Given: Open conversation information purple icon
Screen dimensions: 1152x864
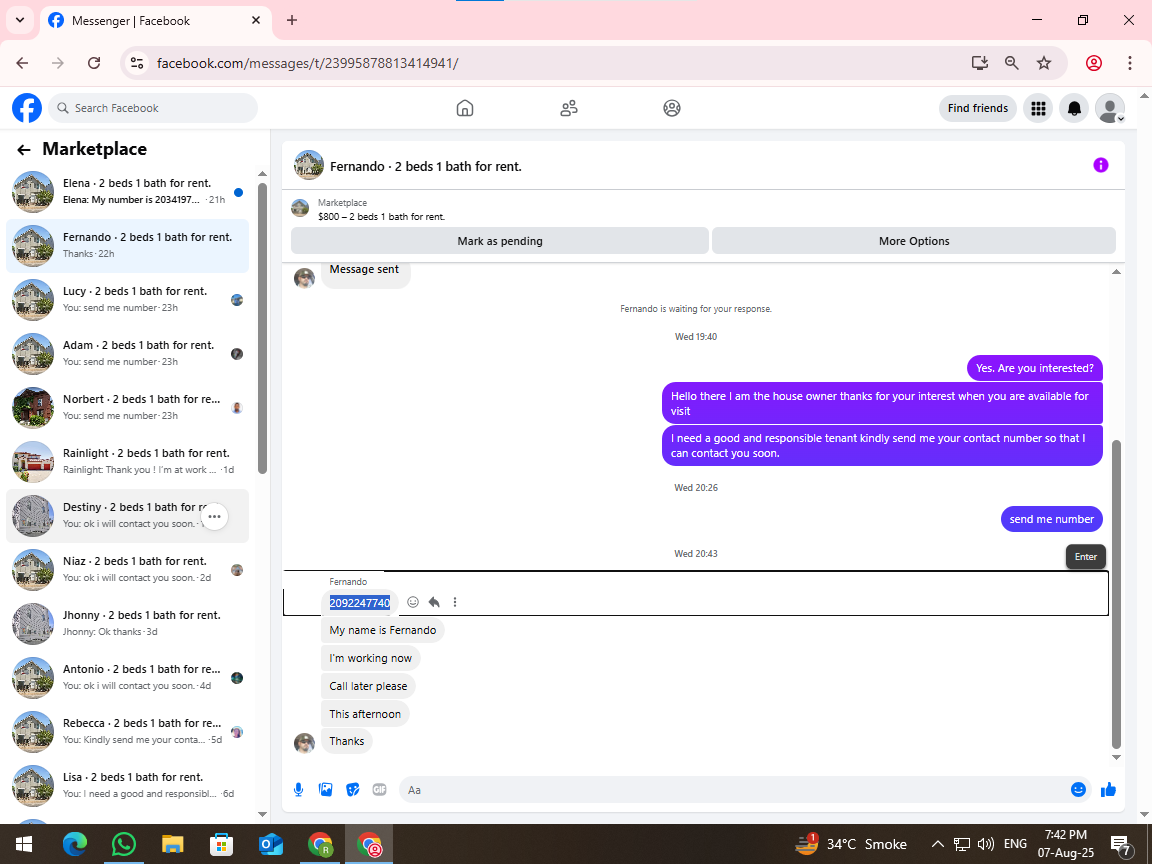Looking at the screenshot, I should [1101, 165].
